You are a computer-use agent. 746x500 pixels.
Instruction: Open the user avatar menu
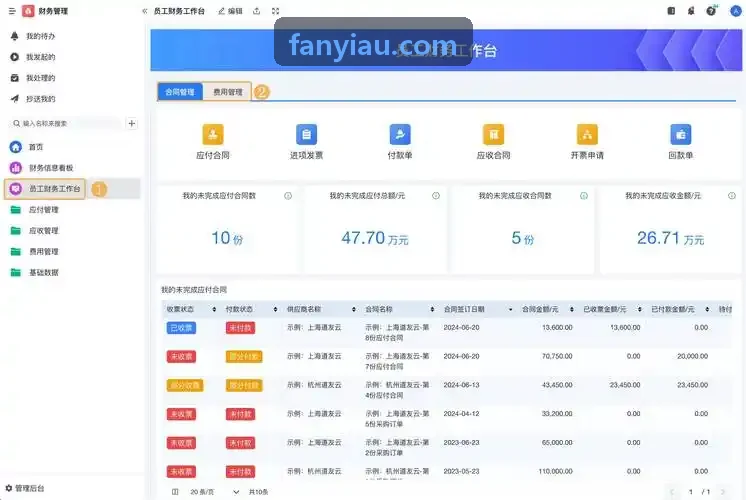(x=736, y=10)
